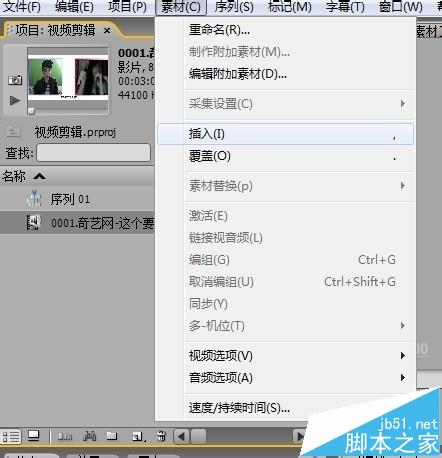Choose 插入(I) menu item
Viewport: 442px width, 458px height.
coord(285,134)
